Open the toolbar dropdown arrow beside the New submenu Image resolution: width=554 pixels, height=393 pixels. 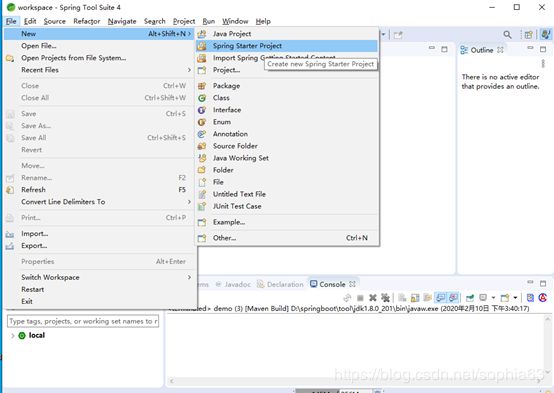point(383,35)
